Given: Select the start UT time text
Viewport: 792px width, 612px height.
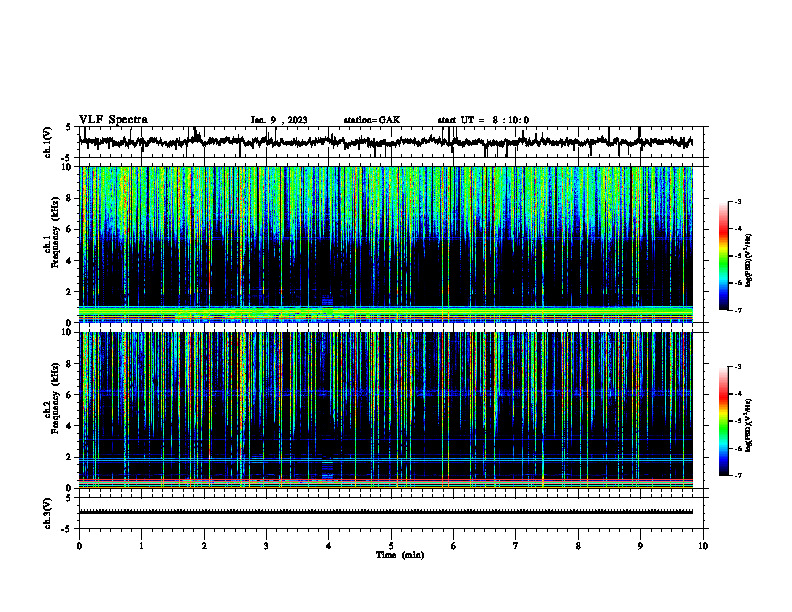Looking at the screenshot, I should [x=483, y=120].
